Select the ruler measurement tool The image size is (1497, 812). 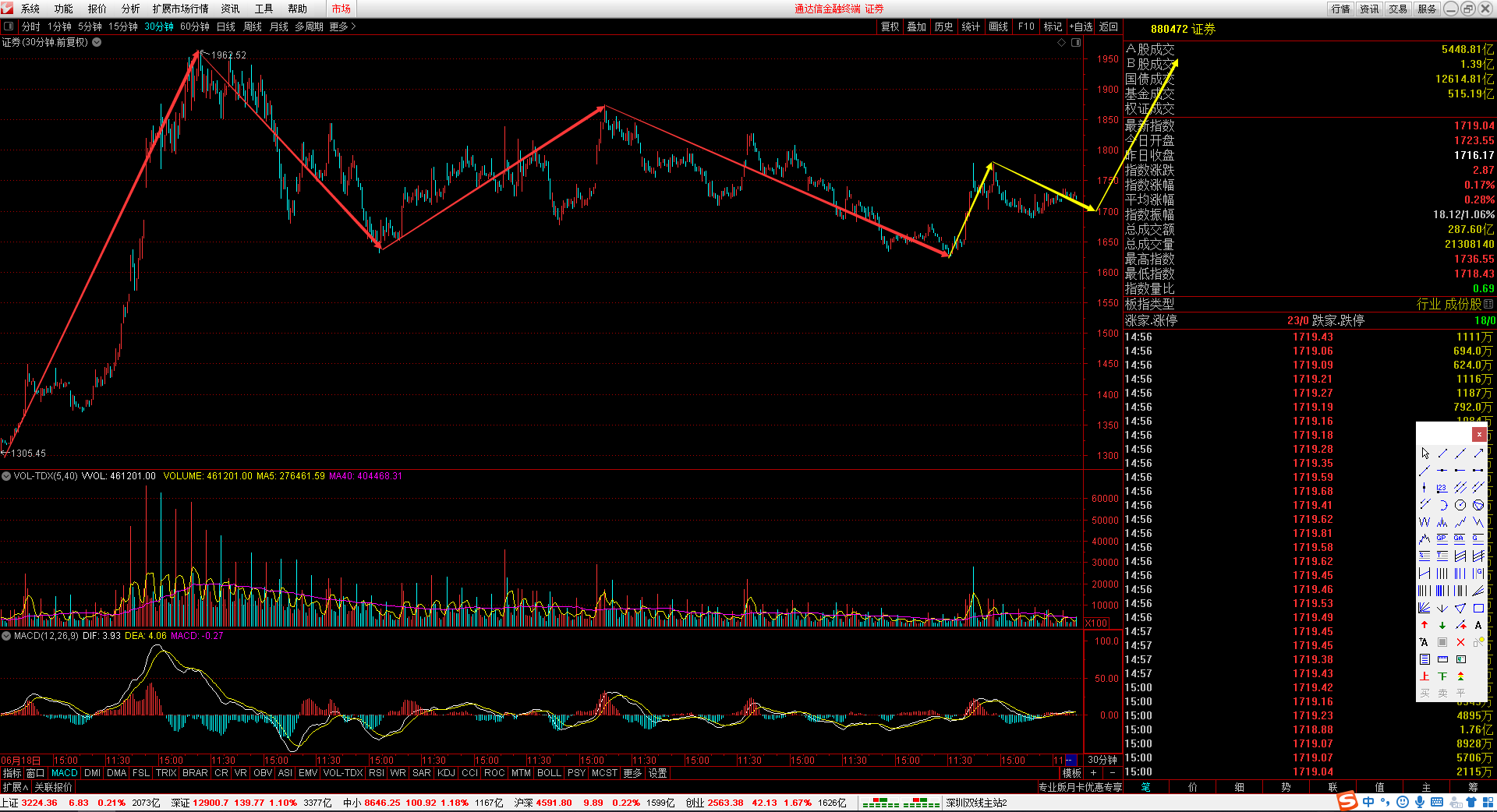[x=1442, y=659]
